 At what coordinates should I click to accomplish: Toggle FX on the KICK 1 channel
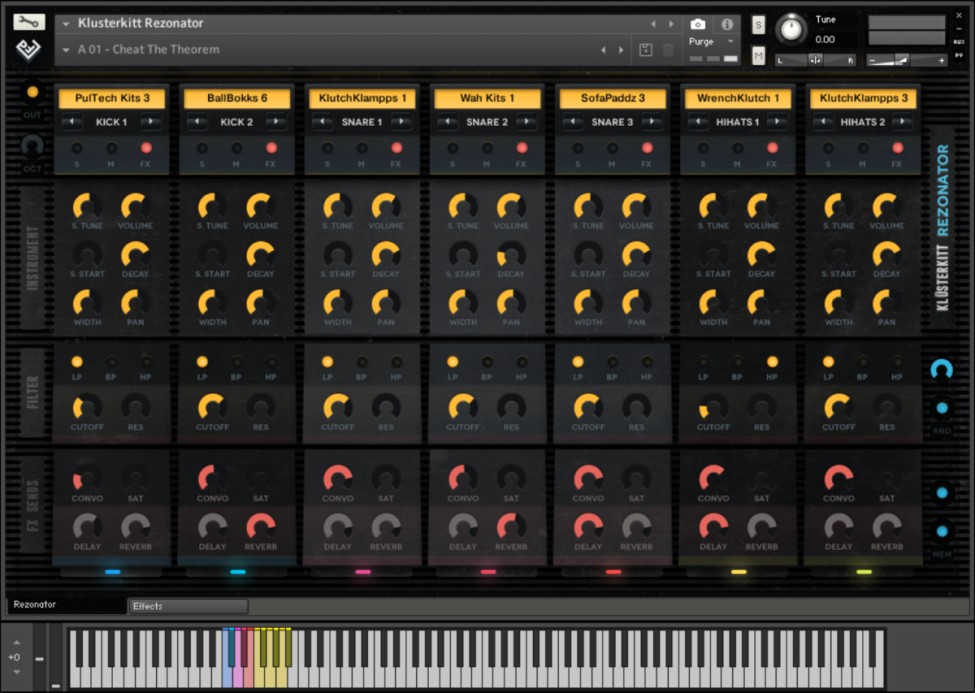pos(146,148)
